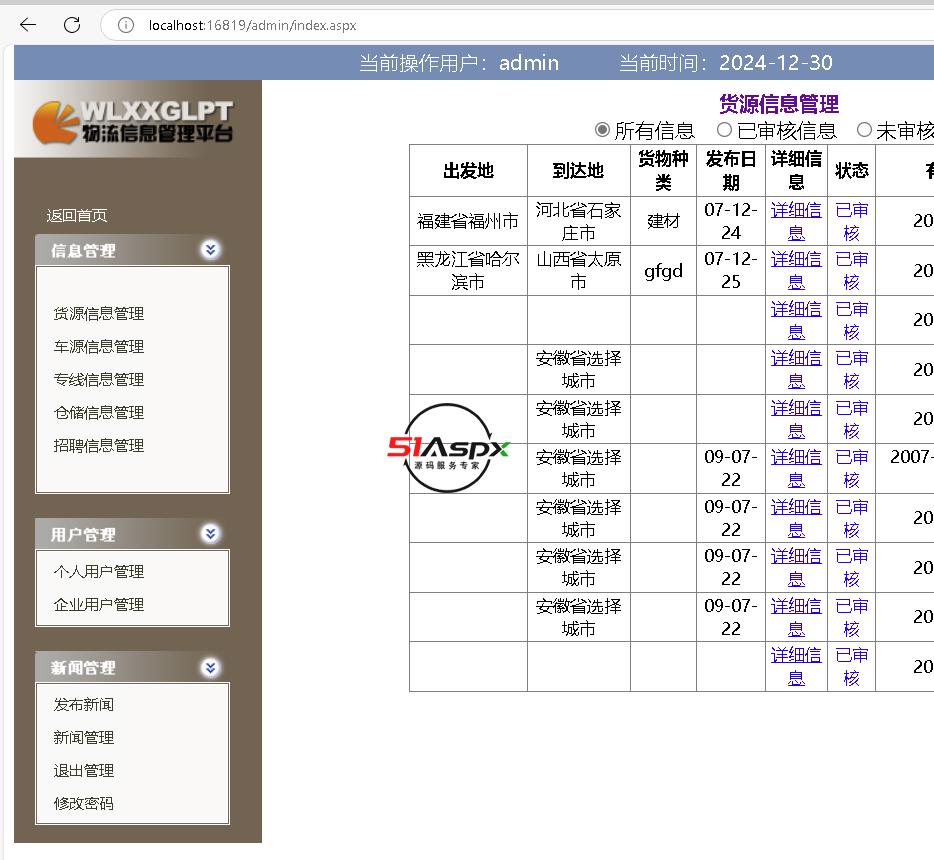Open 发布新闻 in the sidebar

(x=84, y=705)
